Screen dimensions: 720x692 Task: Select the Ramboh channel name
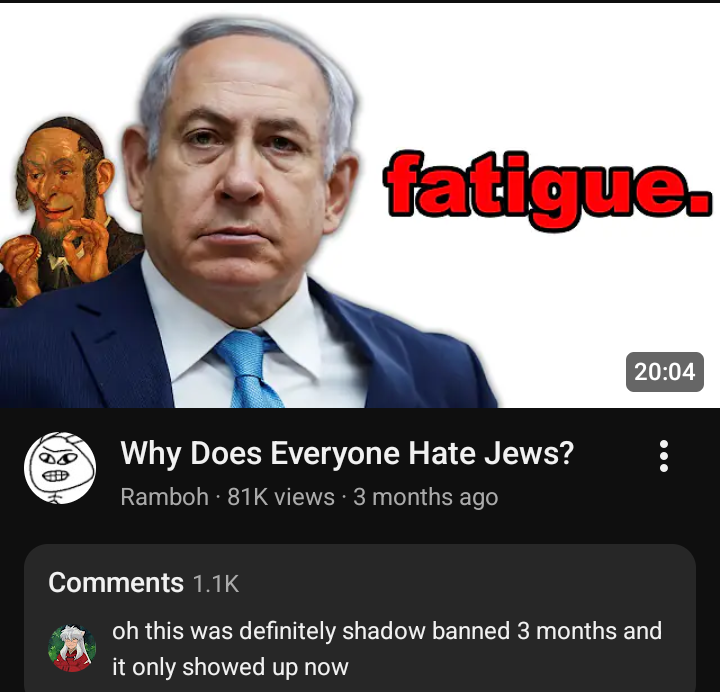[164, 497]
